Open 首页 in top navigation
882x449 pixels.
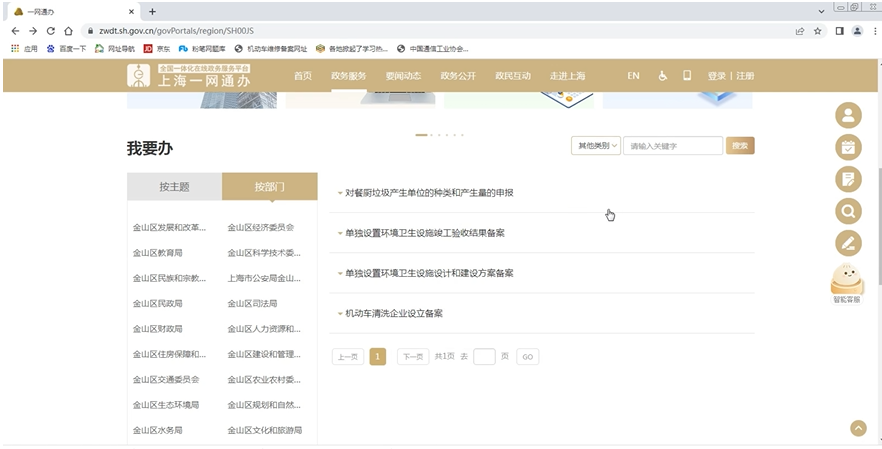coord(303,75)
